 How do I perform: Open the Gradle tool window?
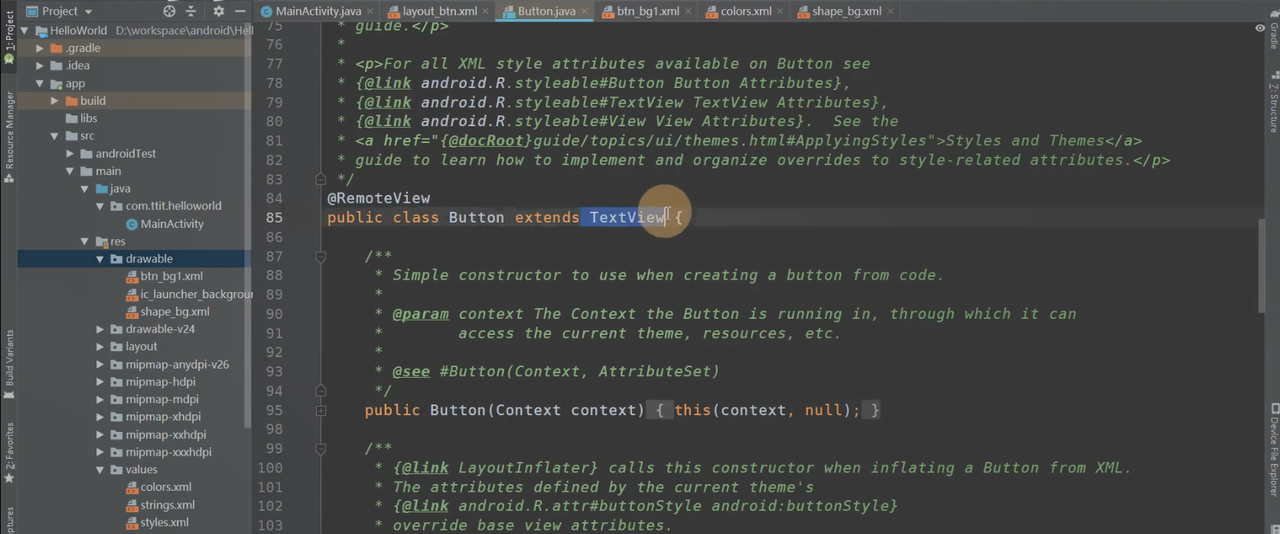1273,30
